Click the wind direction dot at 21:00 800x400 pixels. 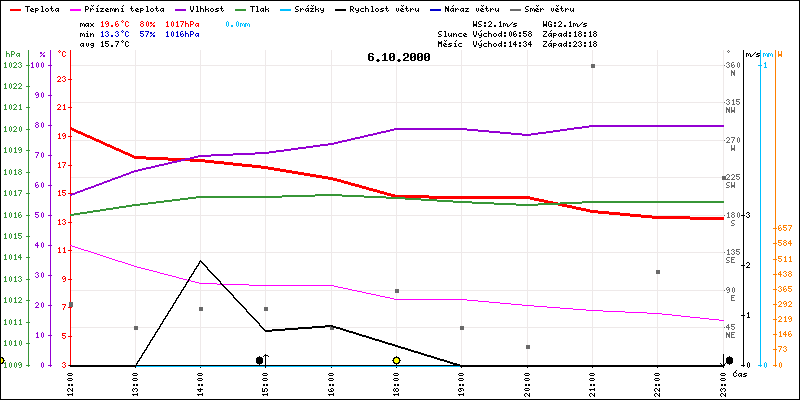click(x=593, y=66)
